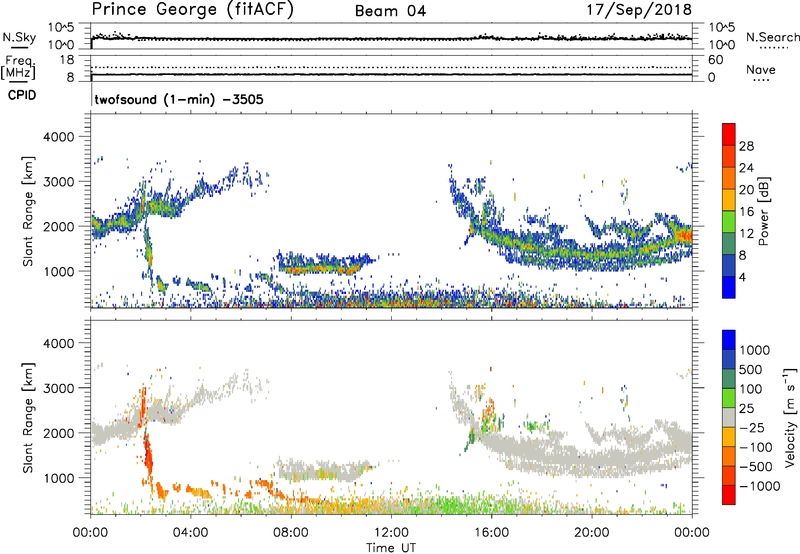This screenshot has width=800, height=554.
Task: Click the '4000' tick on the power panel axis
Action: [x=59, y=137]
